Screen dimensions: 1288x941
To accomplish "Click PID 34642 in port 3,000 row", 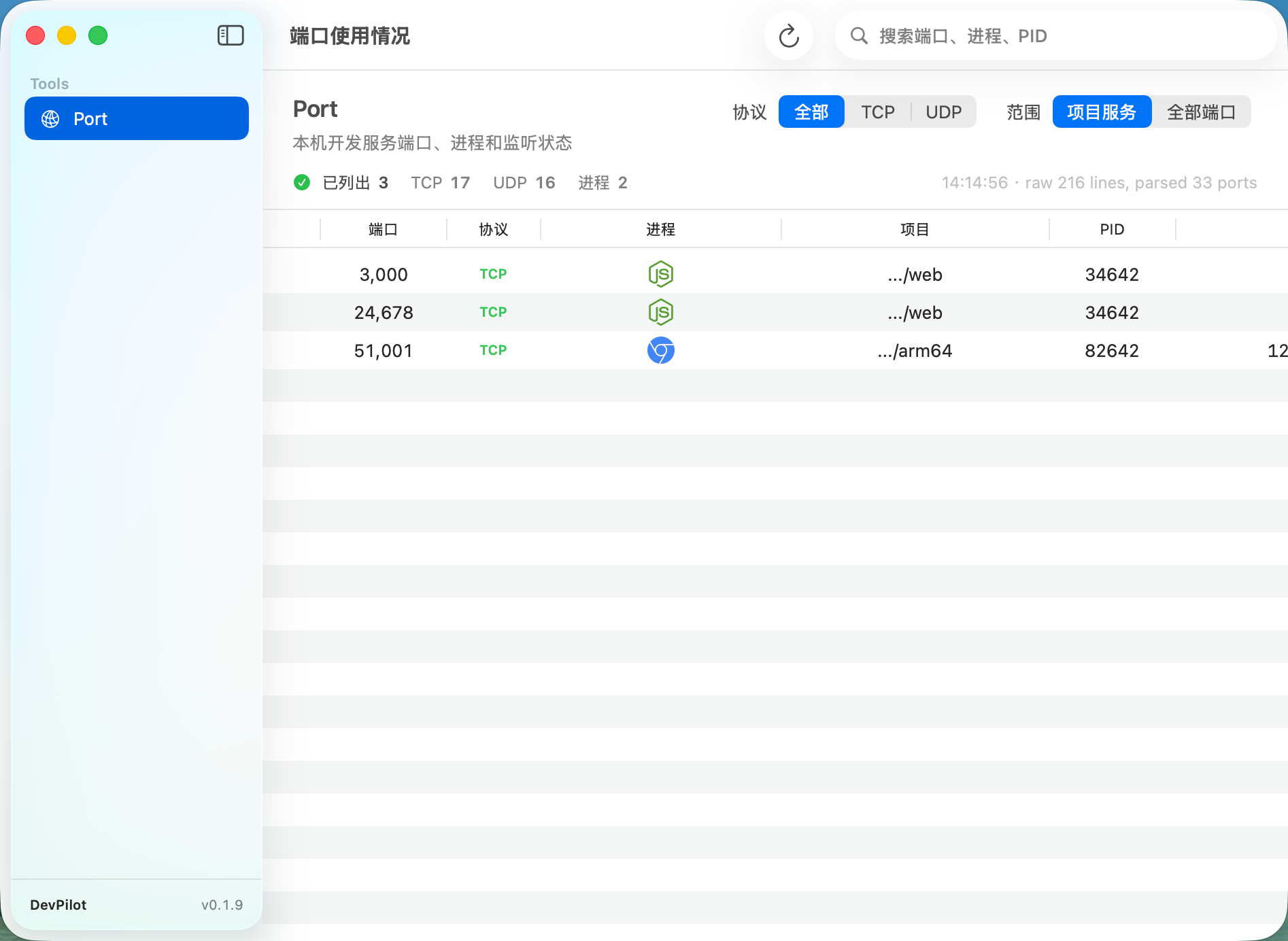I will pyautogui.click(x=1112, y=274).
